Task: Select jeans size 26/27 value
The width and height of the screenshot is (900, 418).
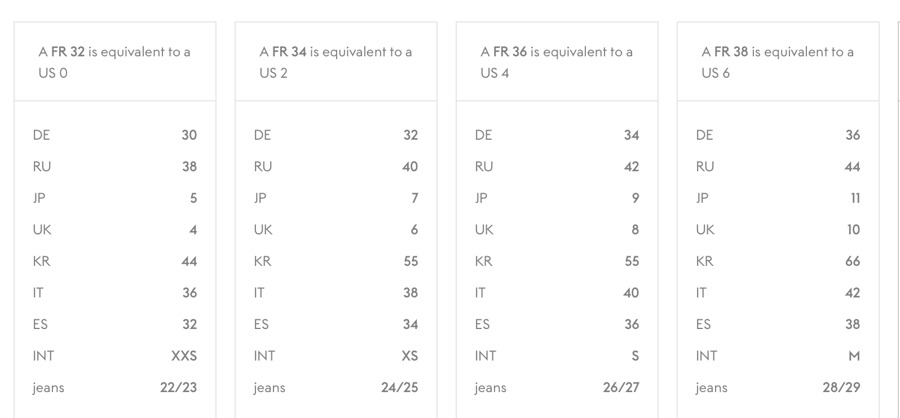Action: [x=620, y=388]
